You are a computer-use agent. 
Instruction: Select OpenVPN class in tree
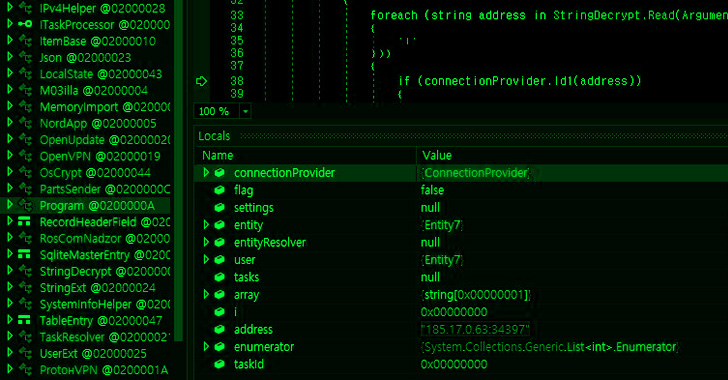(x=100, y=156)
